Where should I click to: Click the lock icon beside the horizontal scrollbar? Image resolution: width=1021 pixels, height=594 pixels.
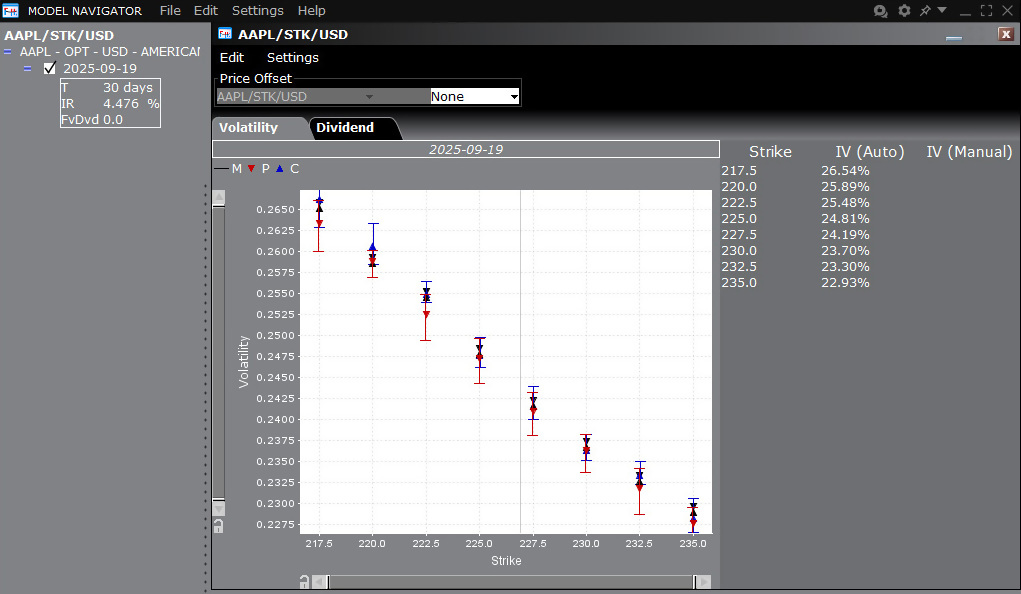pos(303,582)
